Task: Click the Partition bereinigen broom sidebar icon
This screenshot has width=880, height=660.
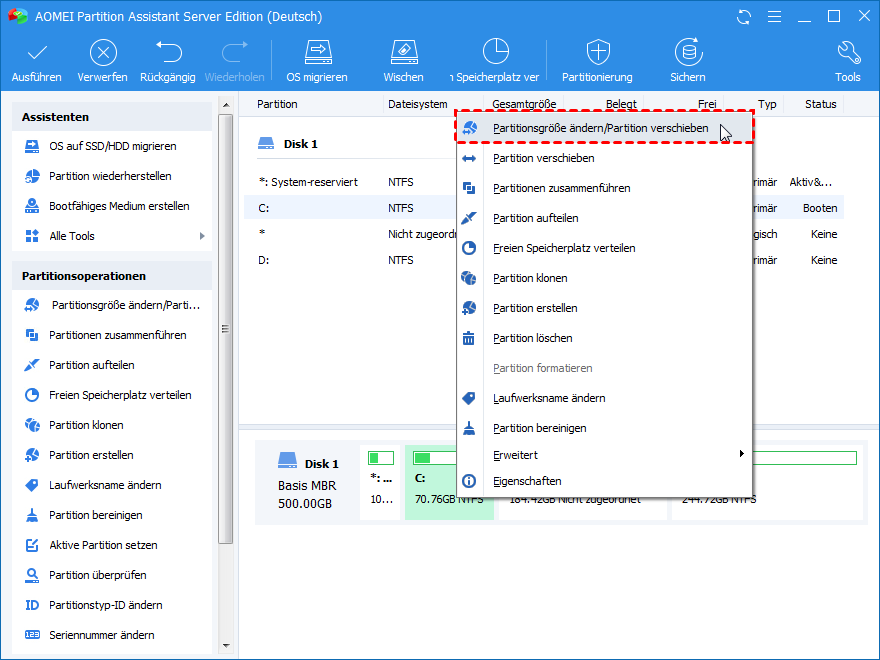Action: (32, 515)
